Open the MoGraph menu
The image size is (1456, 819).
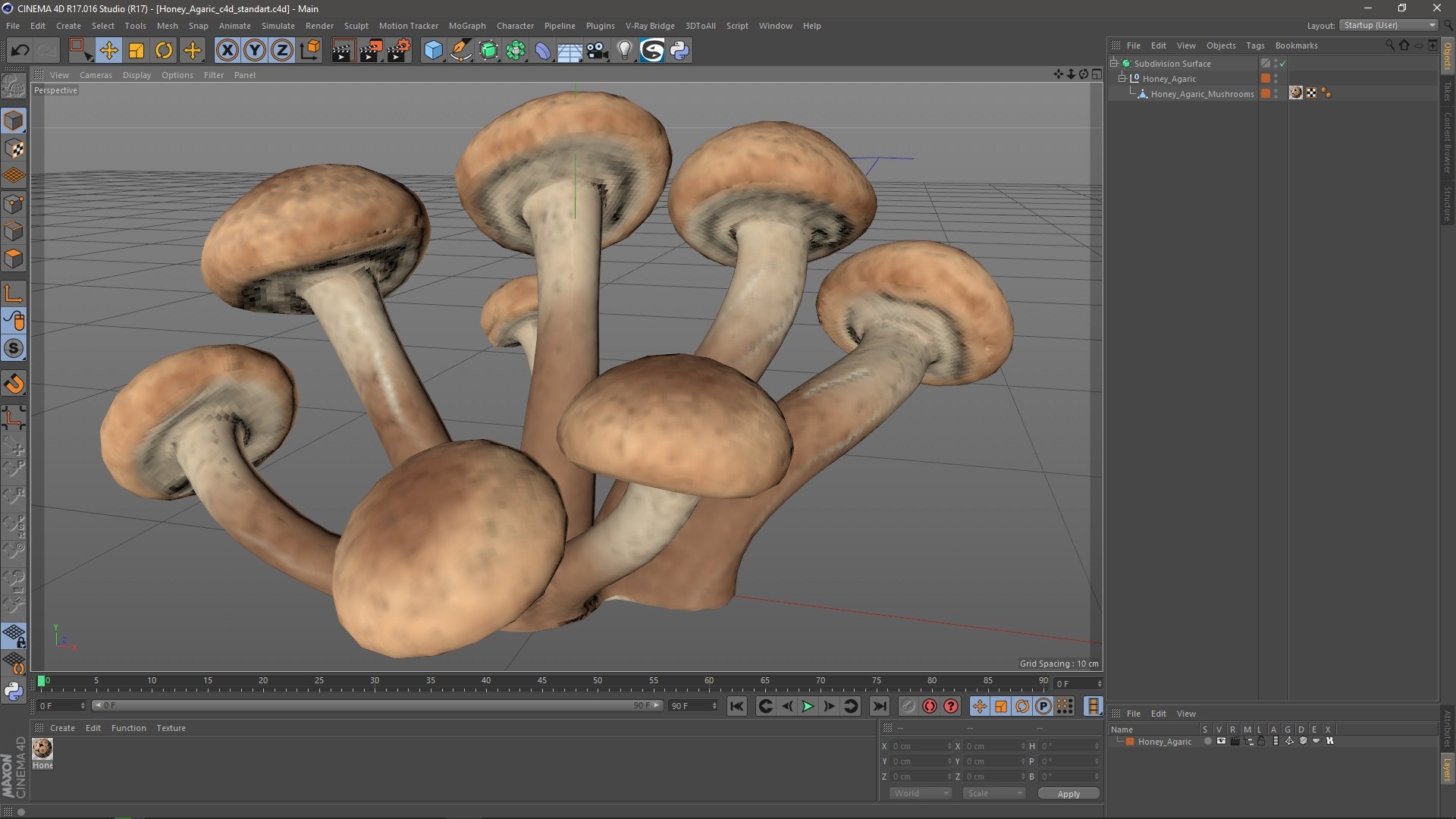(x=467, y=26)
